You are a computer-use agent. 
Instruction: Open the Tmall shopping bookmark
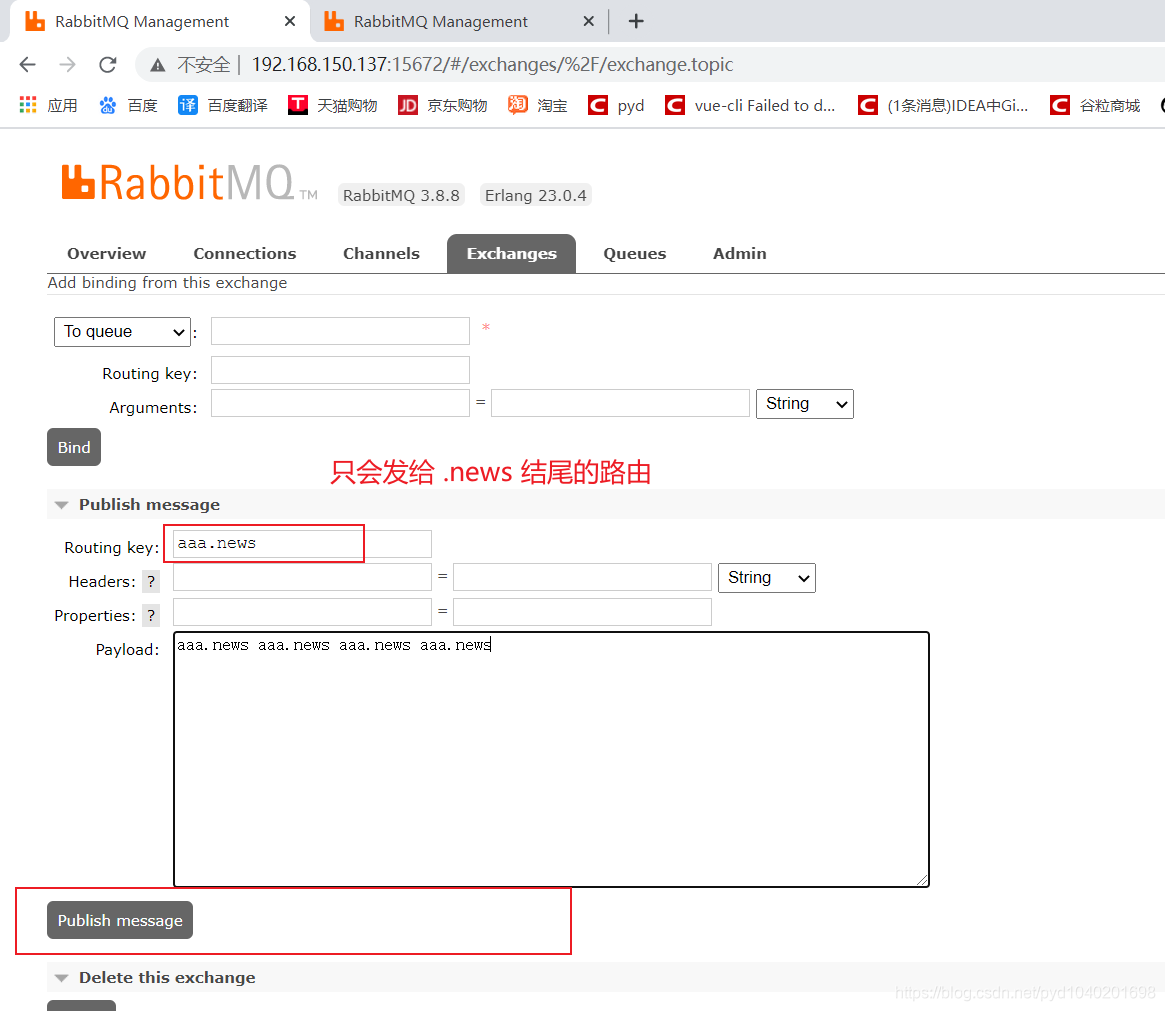[x=332, y=105]
